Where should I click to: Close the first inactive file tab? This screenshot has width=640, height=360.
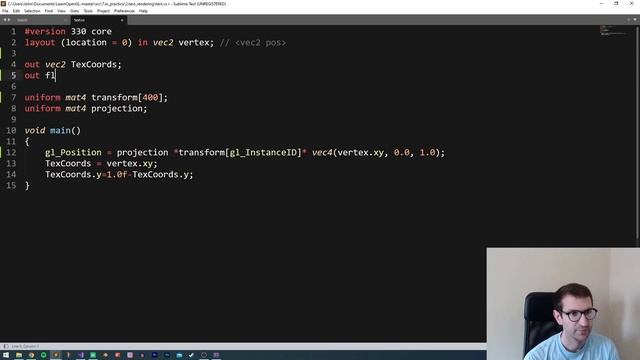click(x=65, y=20)
